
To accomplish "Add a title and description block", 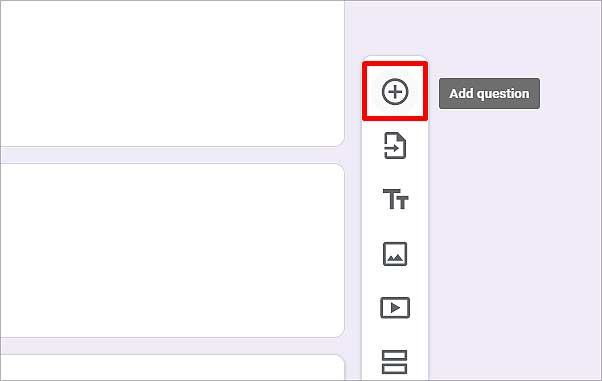I will [395, 199].
